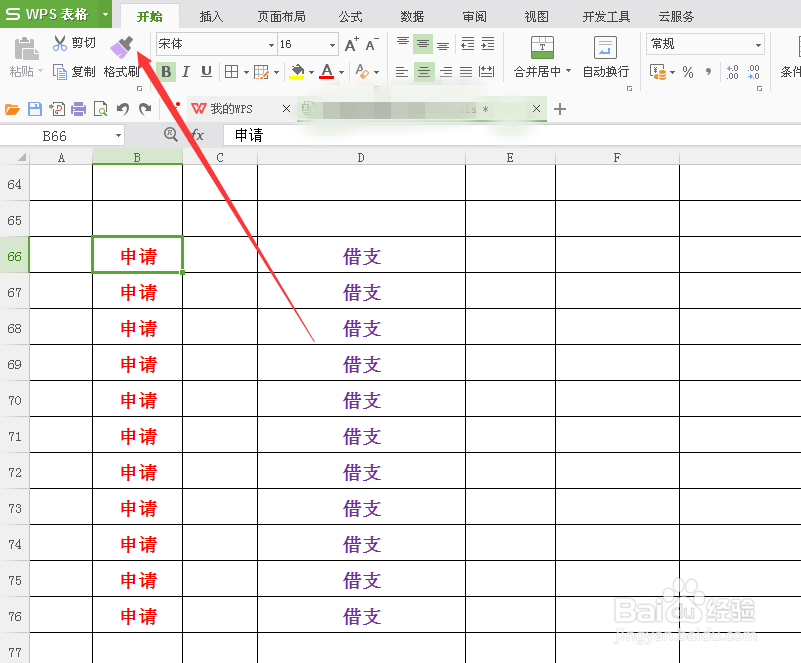
Task: Increase indent icon
Action: [488, 44]
